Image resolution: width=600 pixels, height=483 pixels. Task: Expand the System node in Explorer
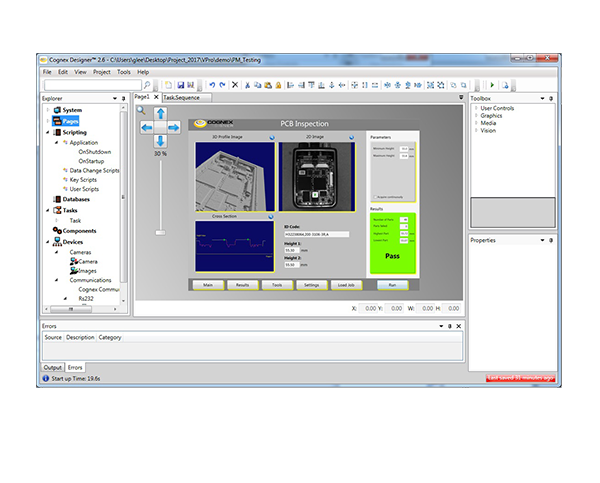click(x=48, y=110)
